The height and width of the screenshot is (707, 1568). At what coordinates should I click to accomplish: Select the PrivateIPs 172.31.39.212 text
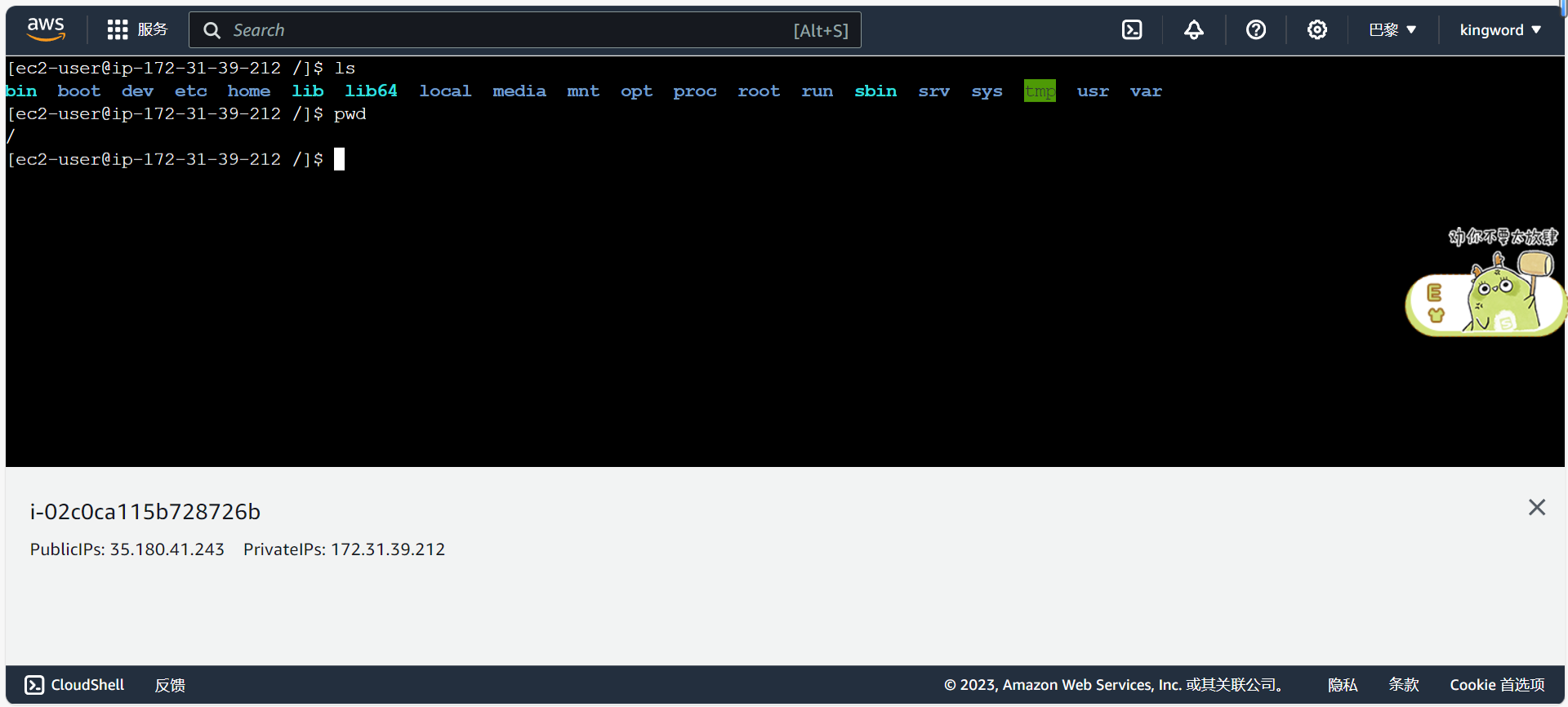345,549
